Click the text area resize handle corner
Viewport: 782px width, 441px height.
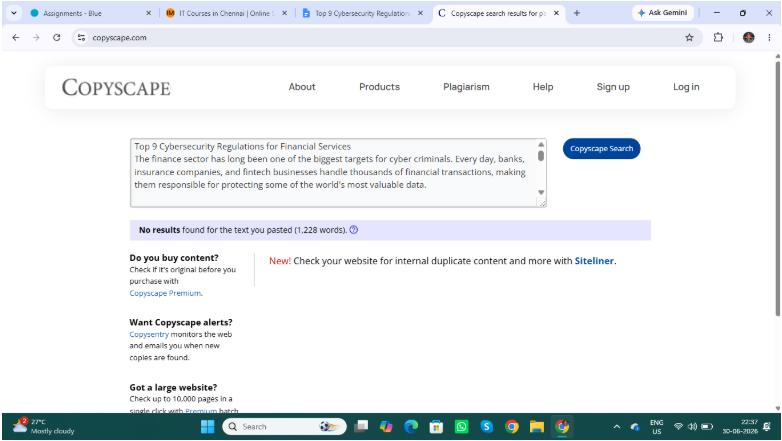point(542,203)
